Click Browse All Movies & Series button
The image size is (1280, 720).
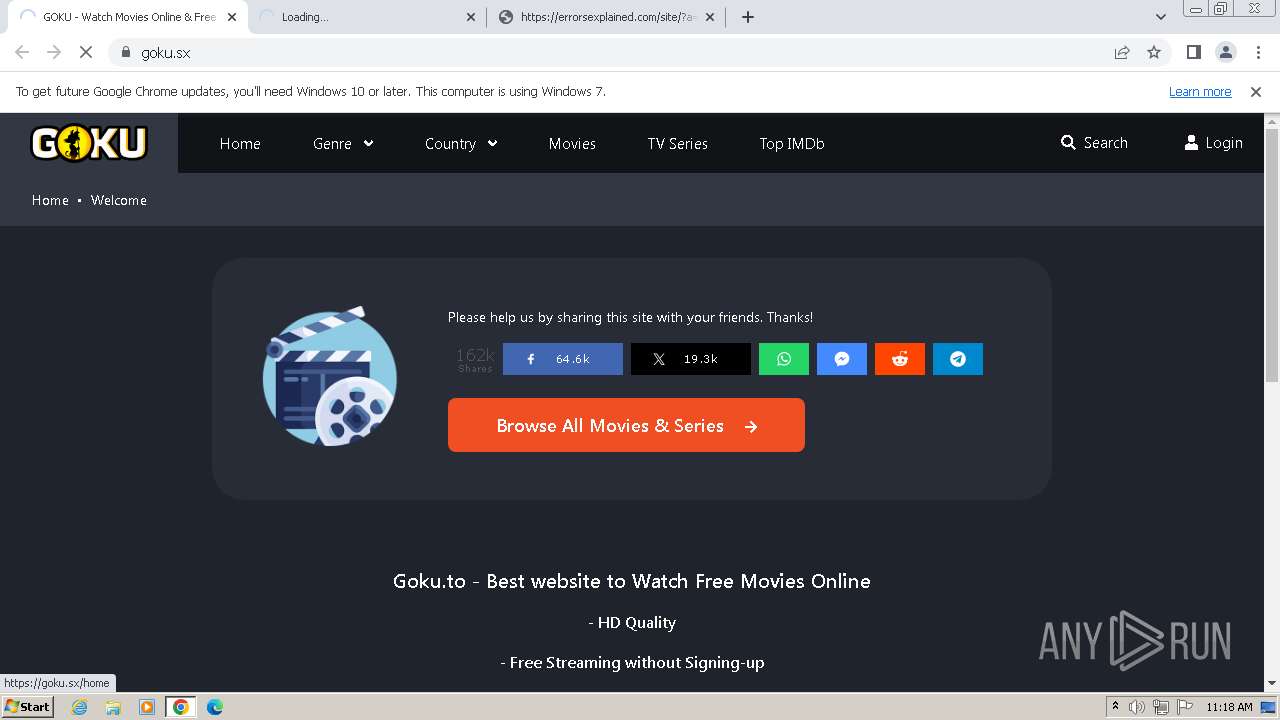626,425
